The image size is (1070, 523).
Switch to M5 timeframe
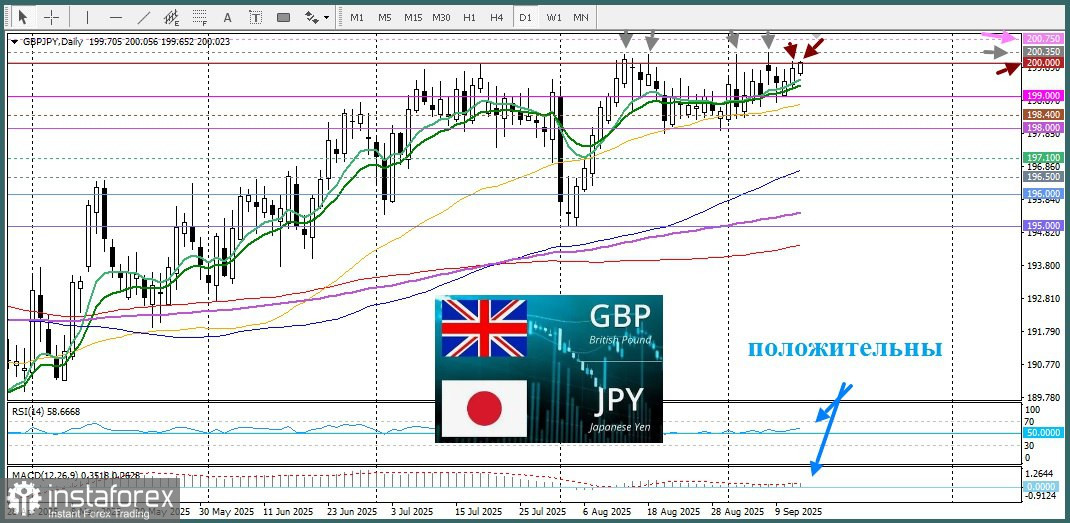coord(385,18)
